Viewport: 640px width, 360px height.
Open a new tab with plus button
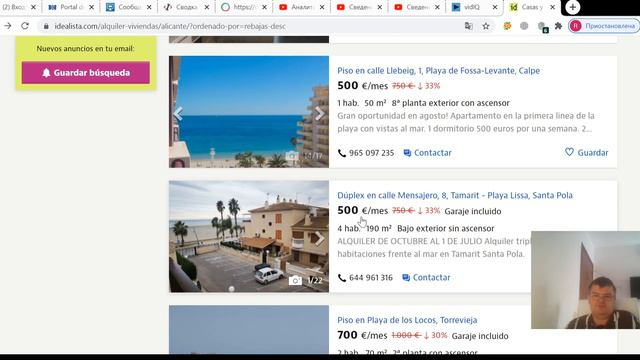pos(573,7)
